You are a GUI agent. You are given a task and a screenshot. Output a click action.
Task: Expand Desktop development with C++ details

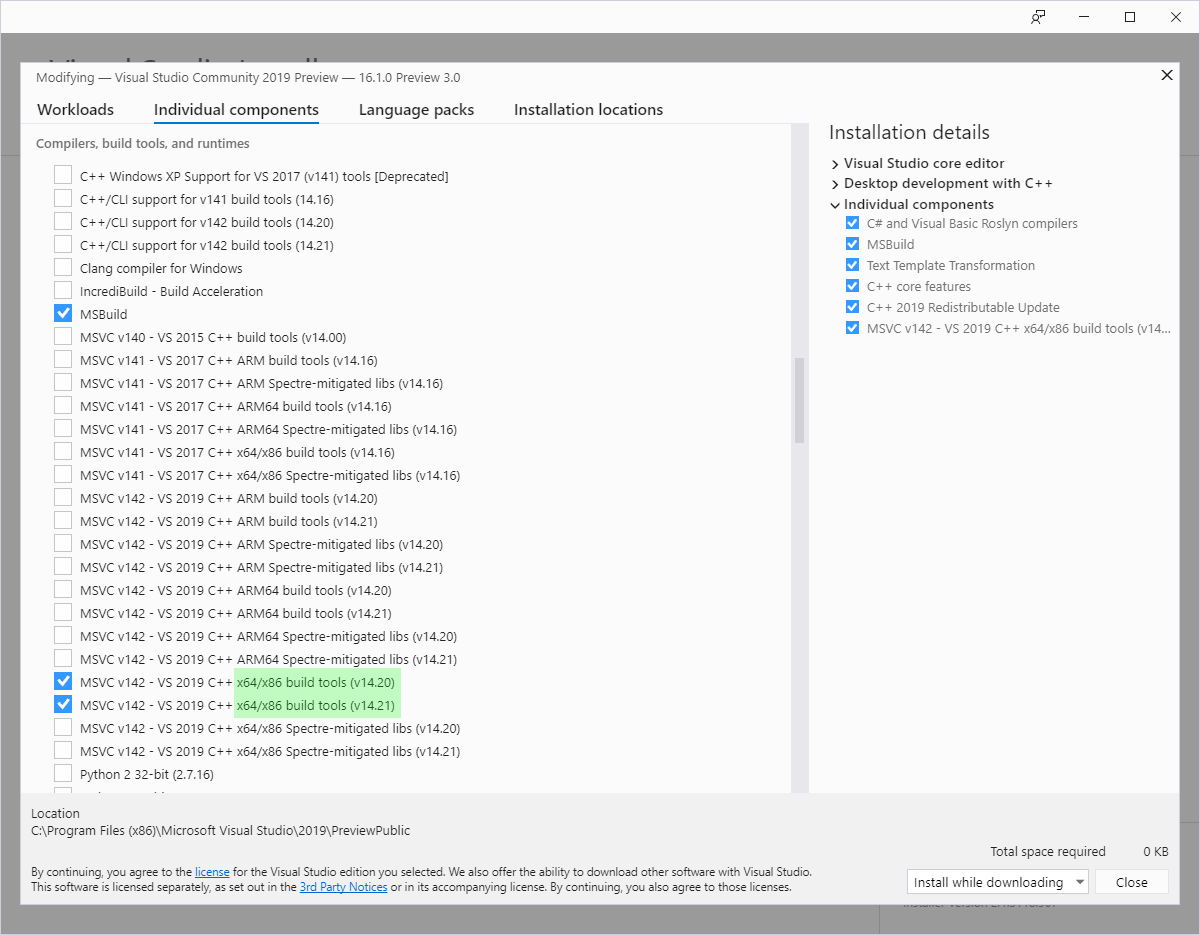tap(835, 184)
